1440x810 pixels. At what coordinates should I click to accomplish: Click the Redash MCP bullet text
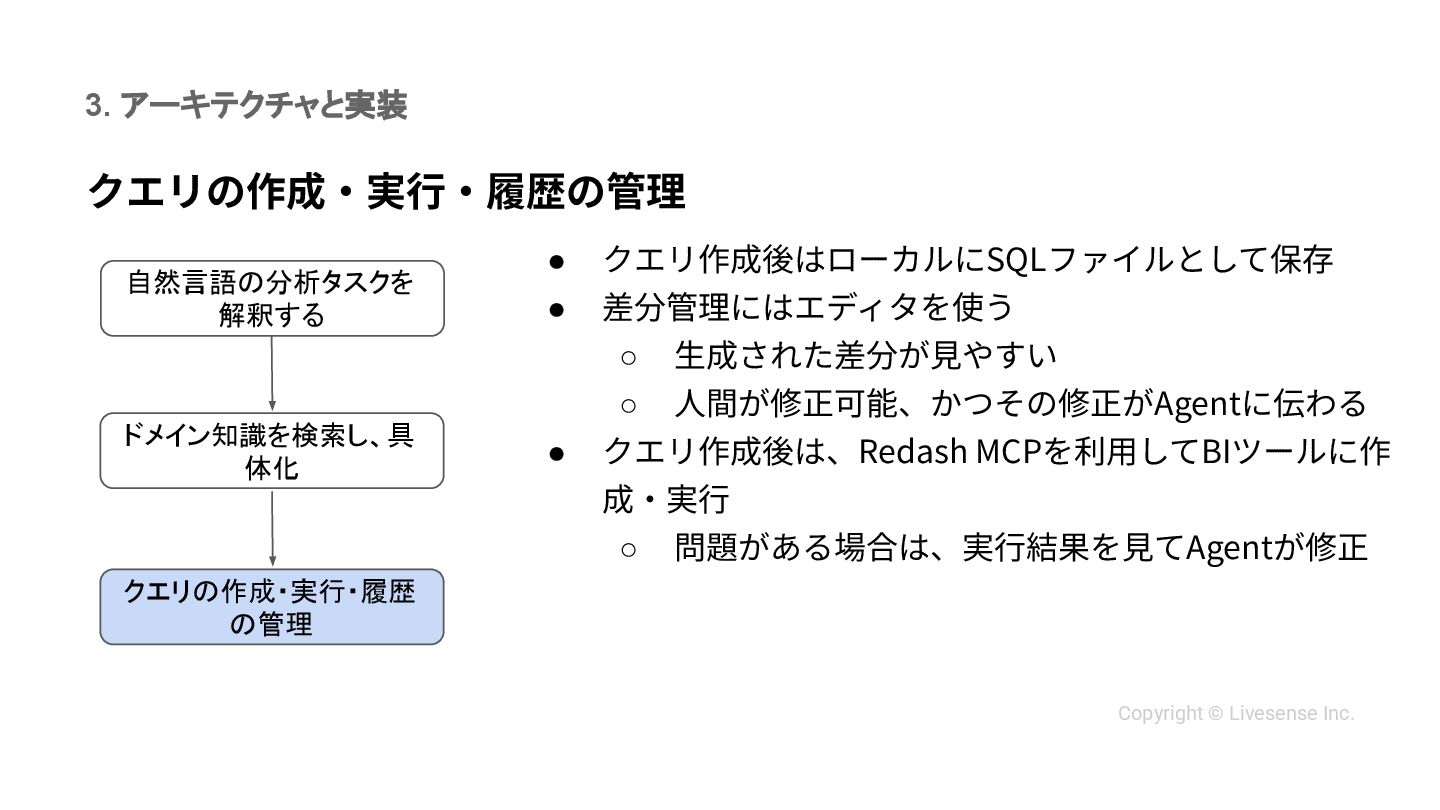coord(996,451)
